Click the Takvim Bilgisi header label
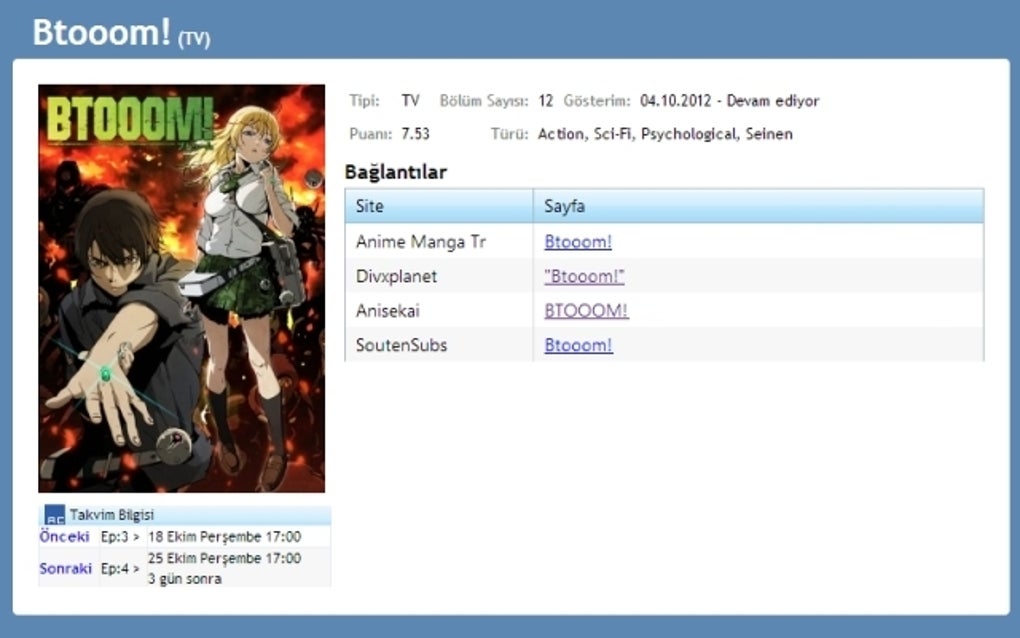Viewport: 1020px width, 638px height. 112,515
